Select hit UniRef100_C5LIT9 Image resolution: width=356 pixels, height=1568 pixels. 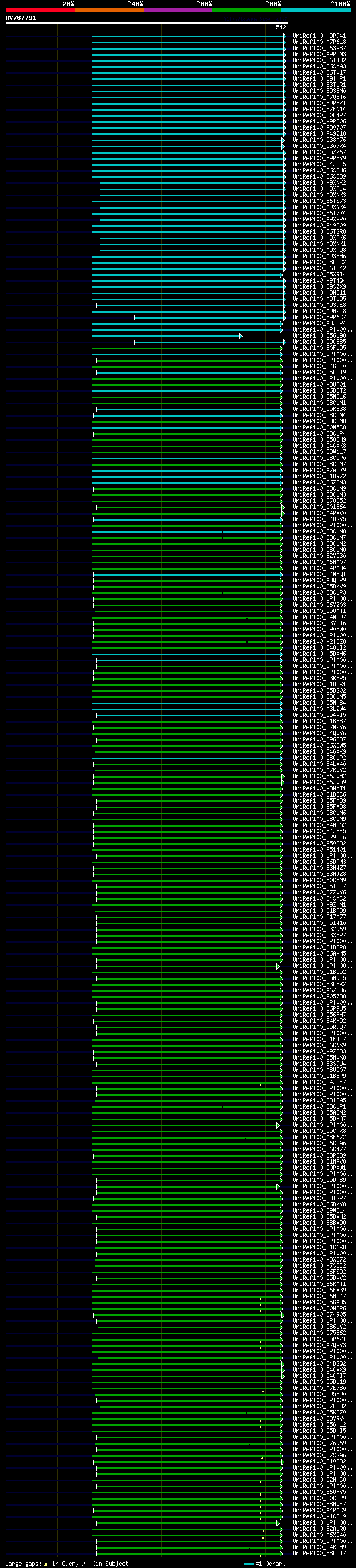(319, 373)
